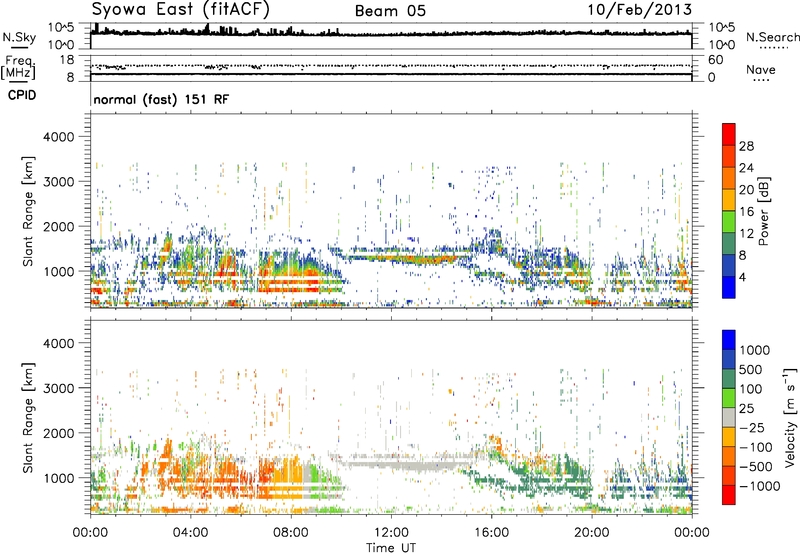Click the "08:00" time tick label
Image resolution: width=800 pixels, height=554 pixels.
[291, 533]
